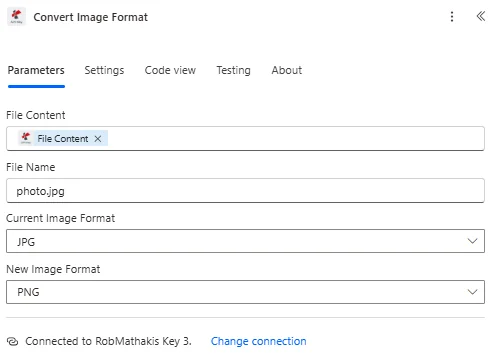
Task: Remove the File Content token
Action: coord(98,139)
